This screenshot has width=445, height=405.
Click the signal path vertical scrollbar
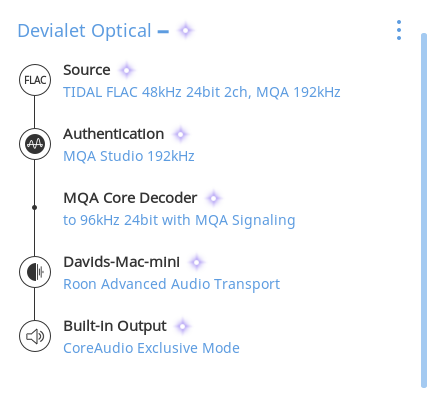(424, 210)
